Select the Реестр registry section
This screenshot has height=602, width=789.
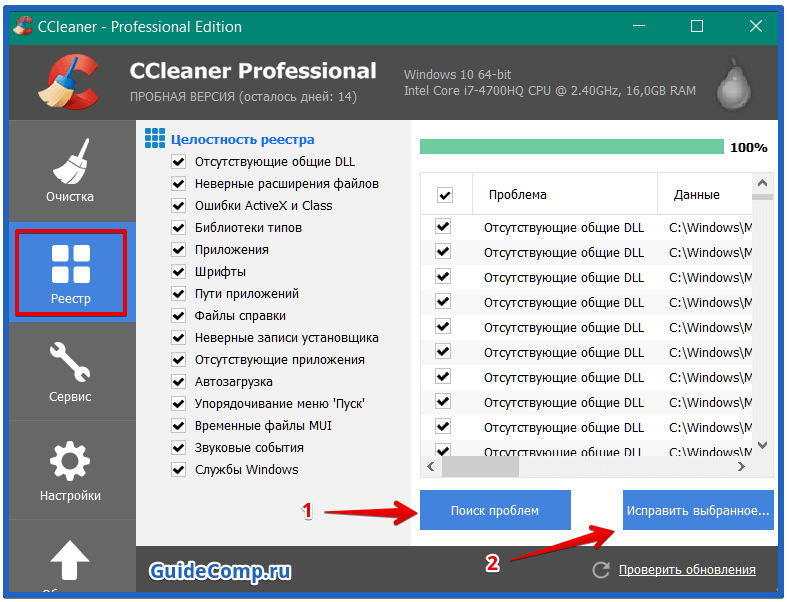71,273
